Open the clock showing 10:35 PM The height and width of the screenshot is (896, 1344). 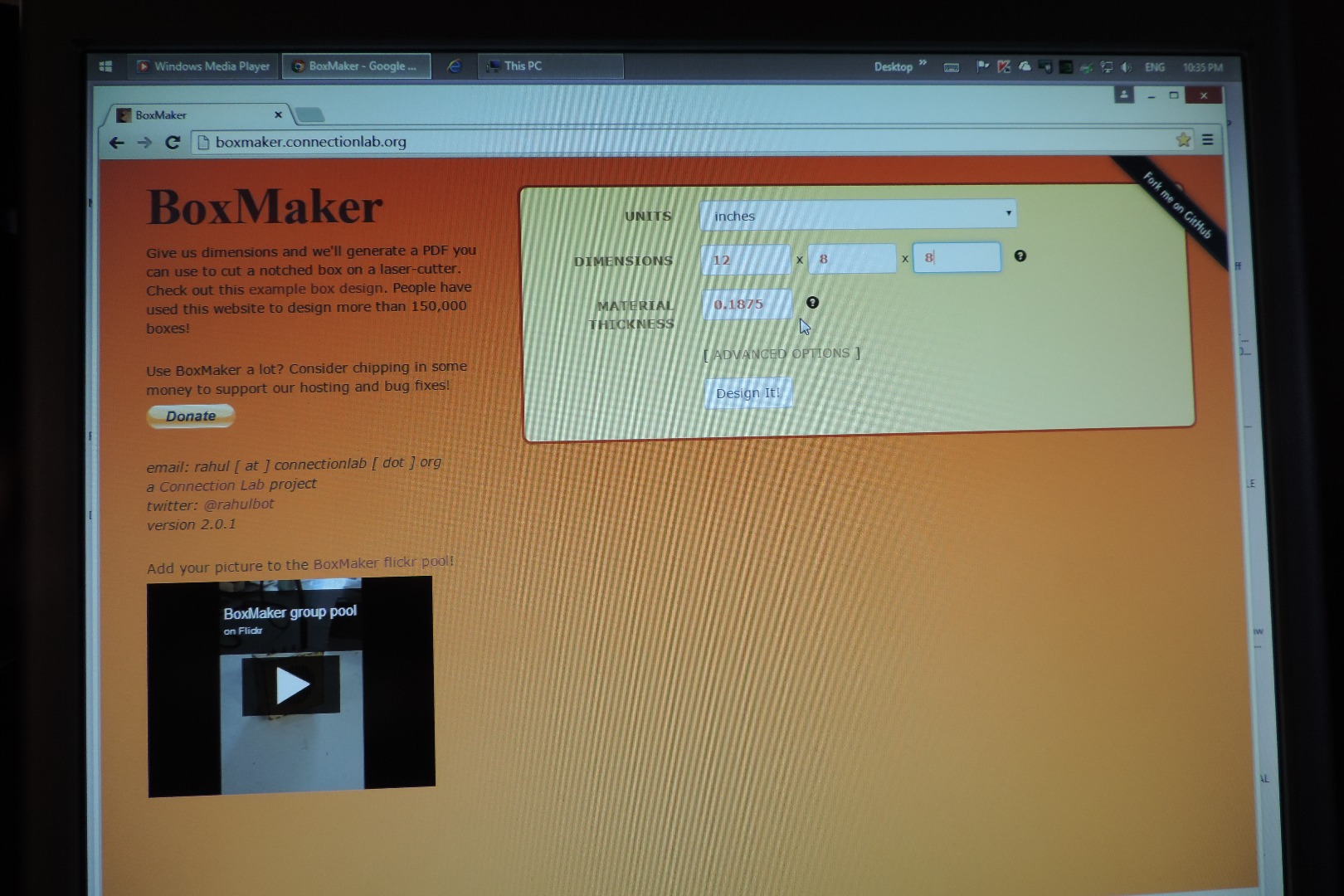pos(1203,67)
